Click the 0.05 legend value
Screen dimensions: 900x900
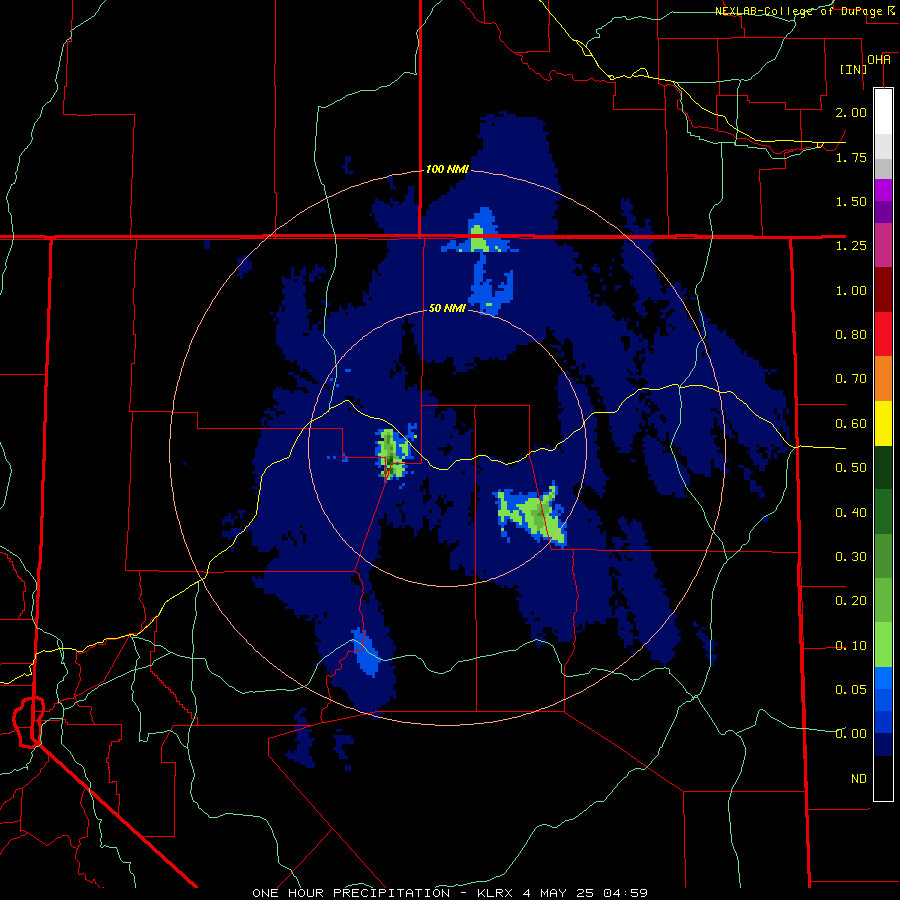(x=851, y=689)
